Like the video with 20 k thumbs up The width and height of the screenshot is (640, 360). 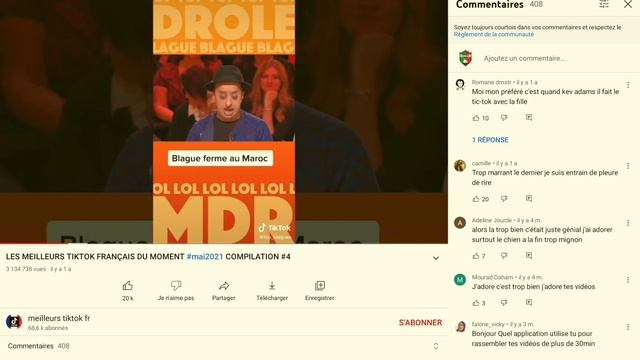(128, 286)
